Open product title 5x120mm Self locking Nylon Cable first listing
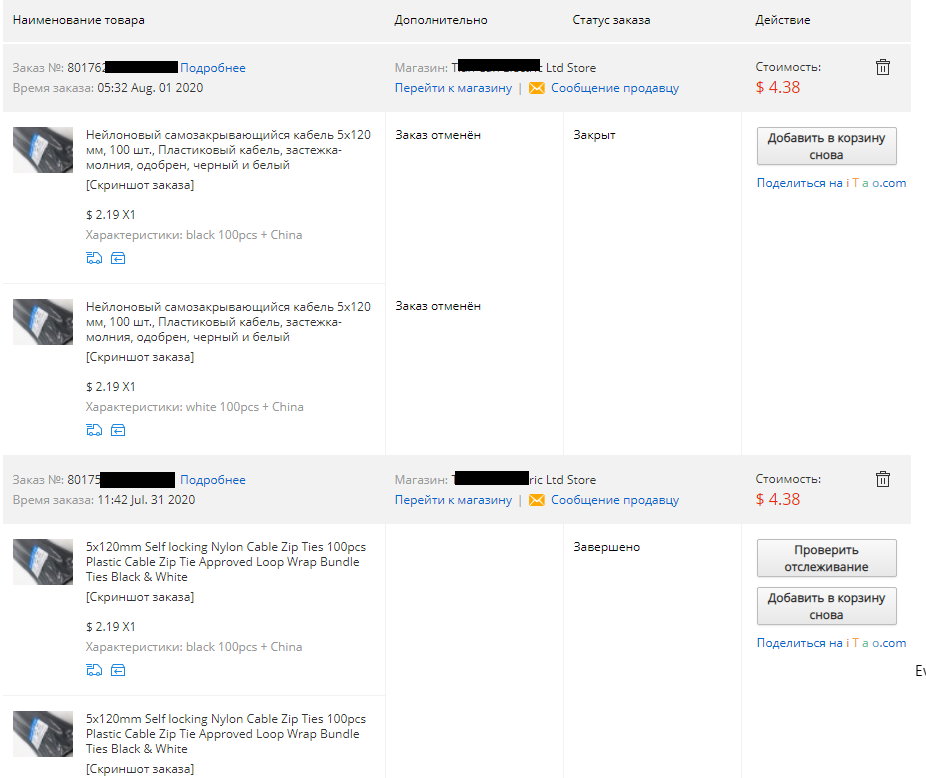This screenshot has height=778, width=926. (226, 562)
